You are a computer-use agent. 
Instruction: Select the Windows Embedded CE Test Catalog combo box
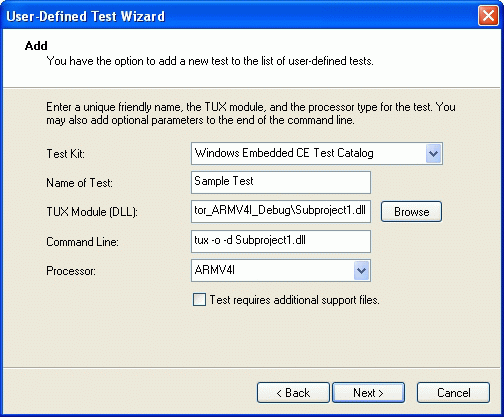click(317, 154)
